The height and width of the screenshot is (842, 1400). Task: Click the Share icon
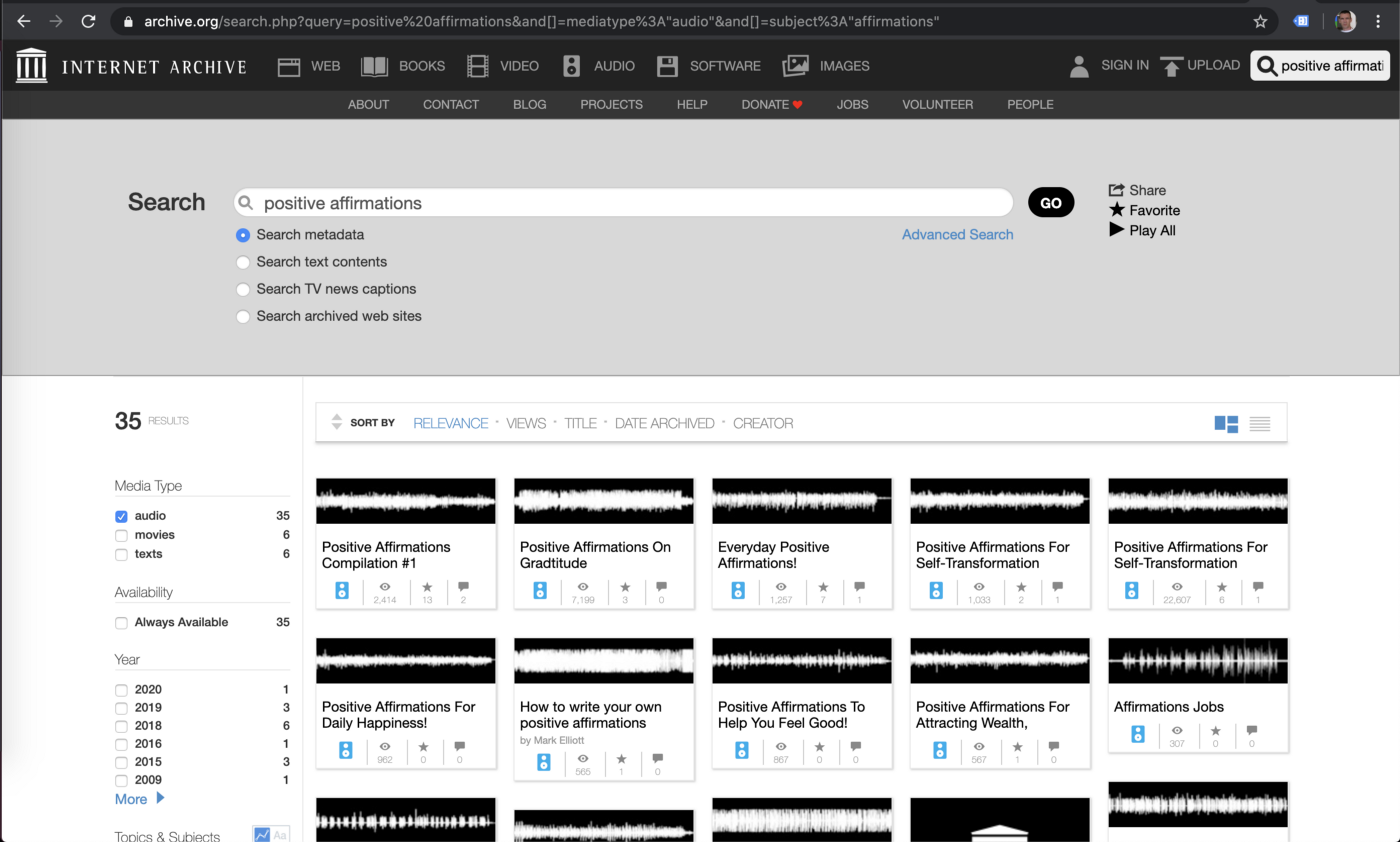pyautogui.click(x=1117, y=190)
